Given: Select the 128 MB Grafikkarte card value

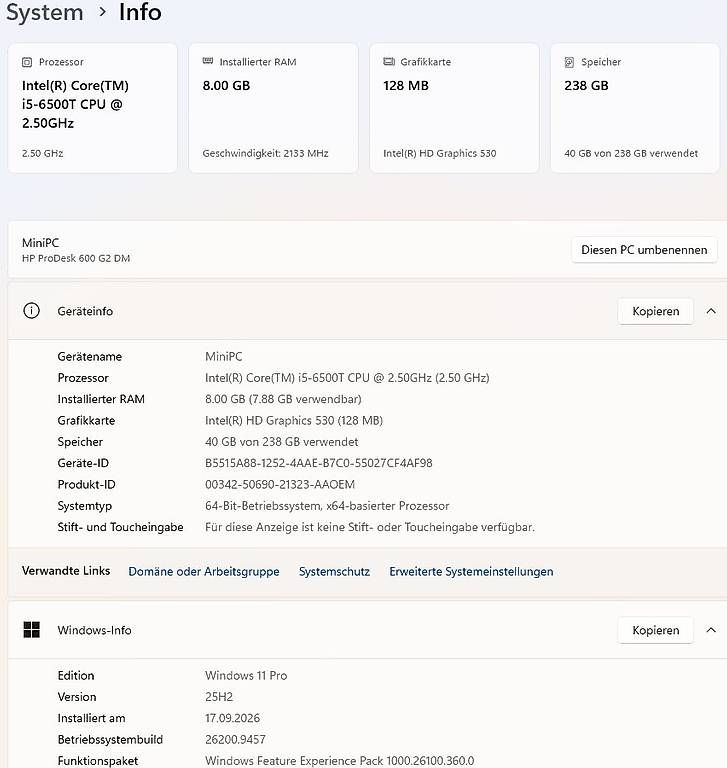Looking at the screenshot, I should (406, 86).
